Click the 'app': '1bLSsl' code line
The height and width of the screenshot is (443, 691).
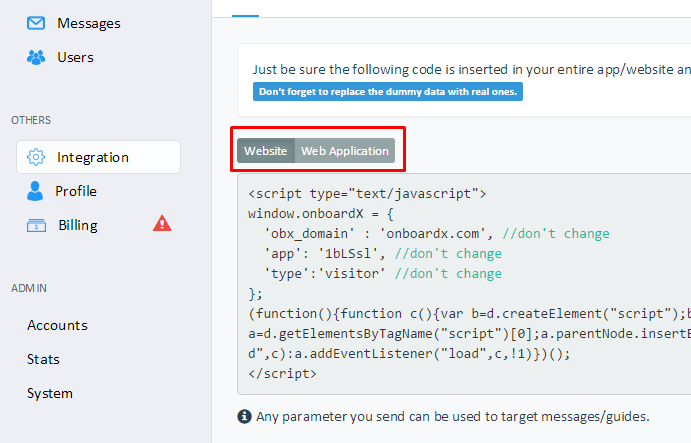pyautogui.click(x=383, y=253)
